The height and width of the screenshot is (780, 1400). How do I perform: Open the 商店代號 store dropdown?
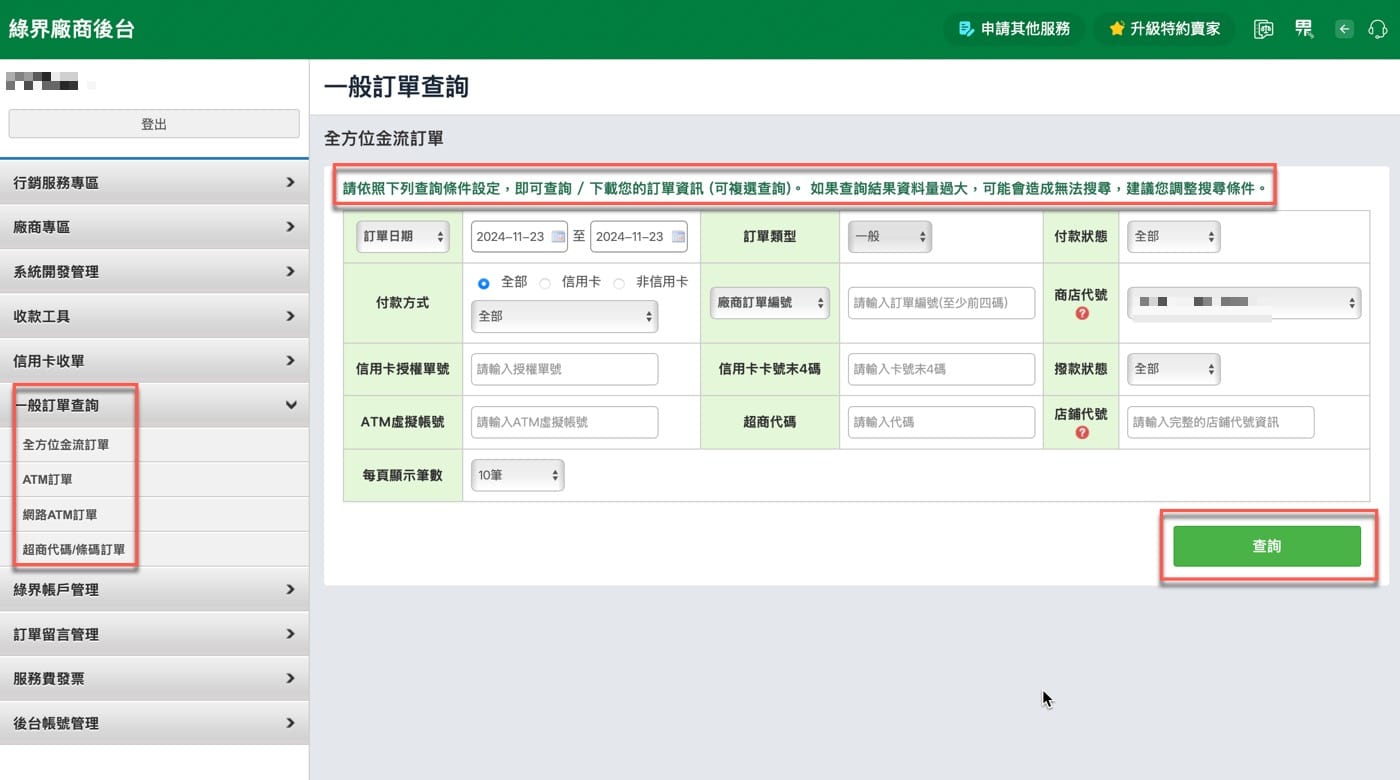(1244, 302)
